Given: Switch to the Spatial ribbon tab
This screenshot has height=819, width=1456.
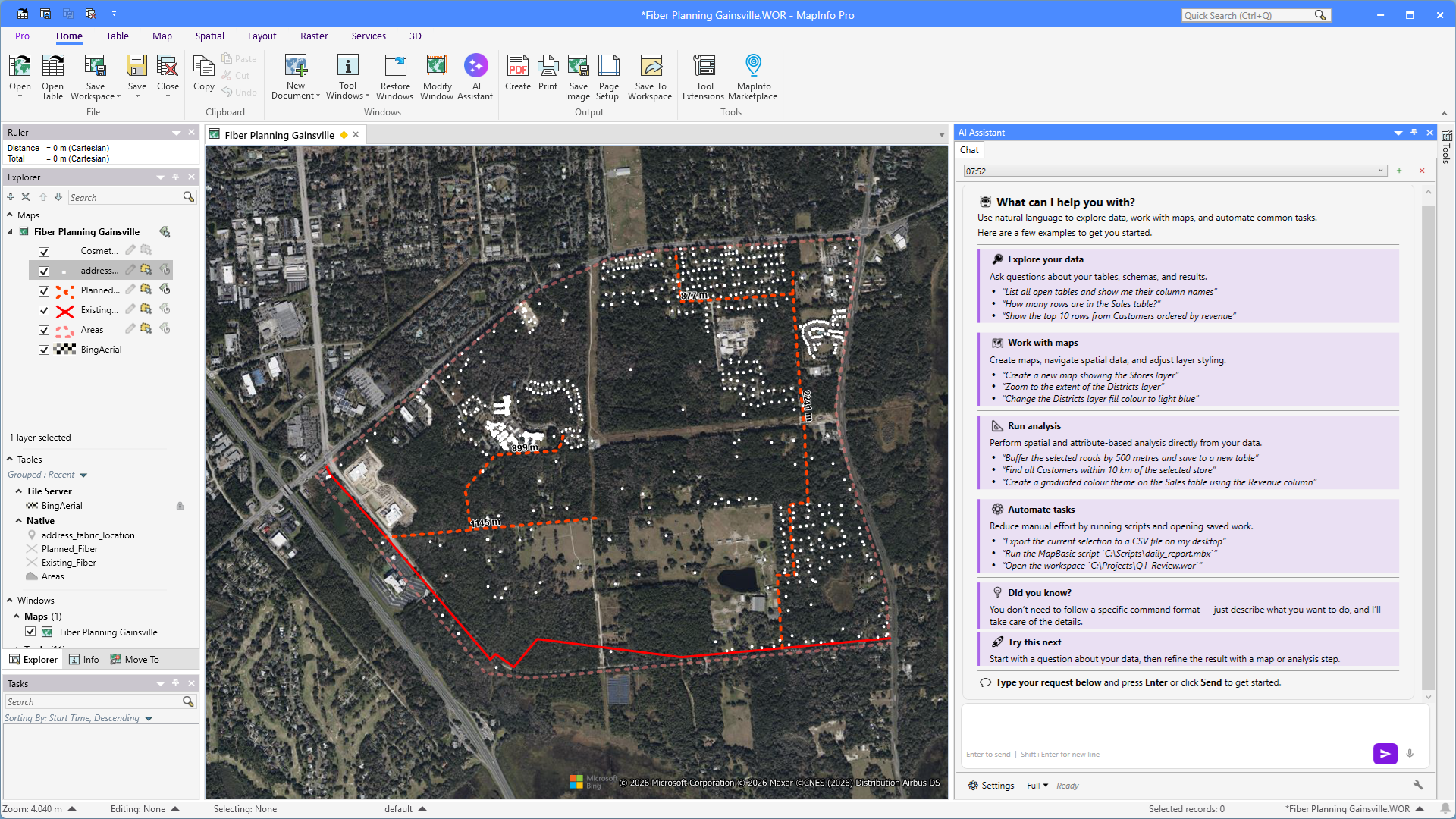Looking at the screenshot, I should (x=209, y=36).
